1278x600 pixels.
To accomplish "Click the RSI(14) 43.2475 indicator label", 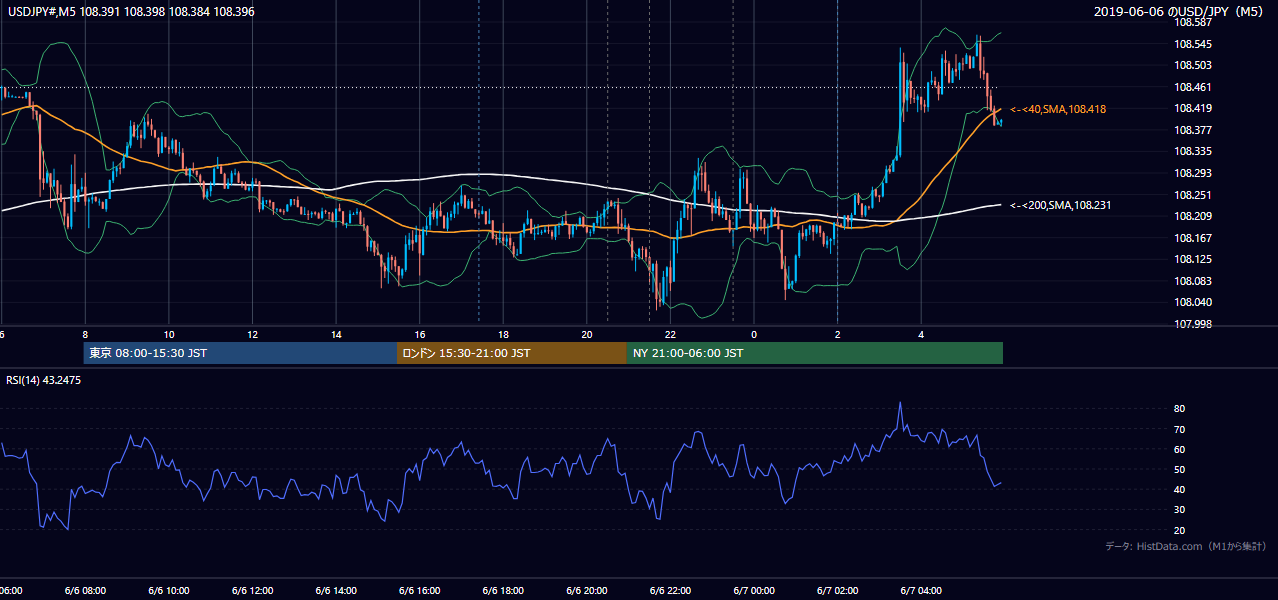I will [44, 380].
